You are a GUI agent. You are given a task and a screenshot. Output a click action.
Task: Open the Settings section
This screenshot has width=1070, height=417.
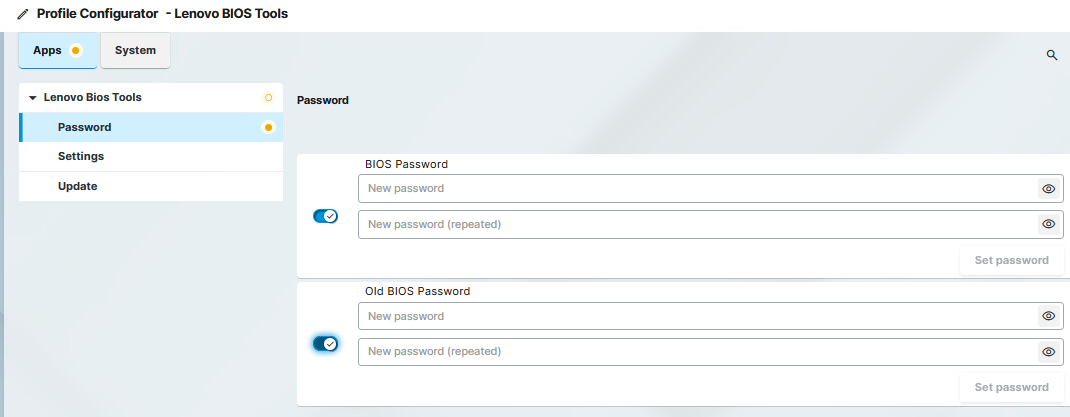81,156
